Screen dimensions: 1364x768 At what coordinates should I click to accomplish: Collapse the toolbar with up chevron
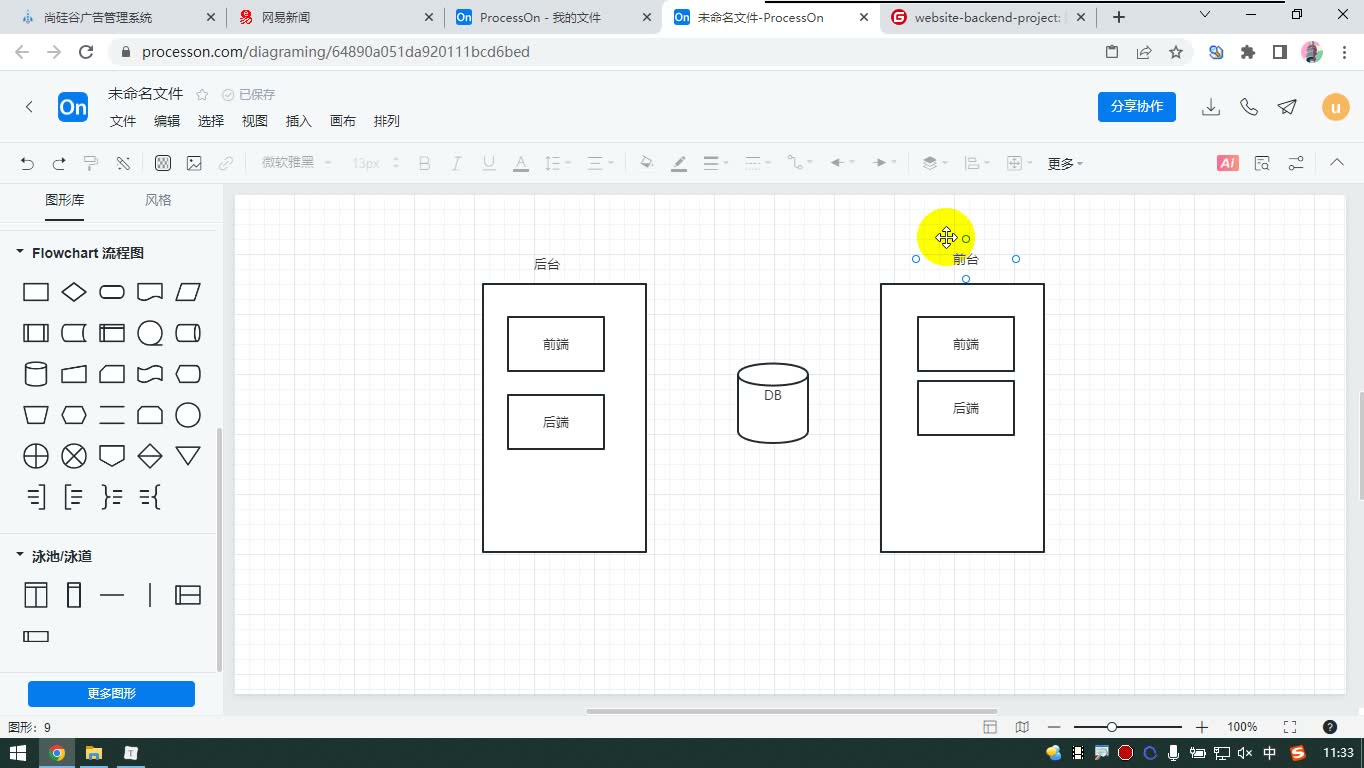[x=1336, y=163]
